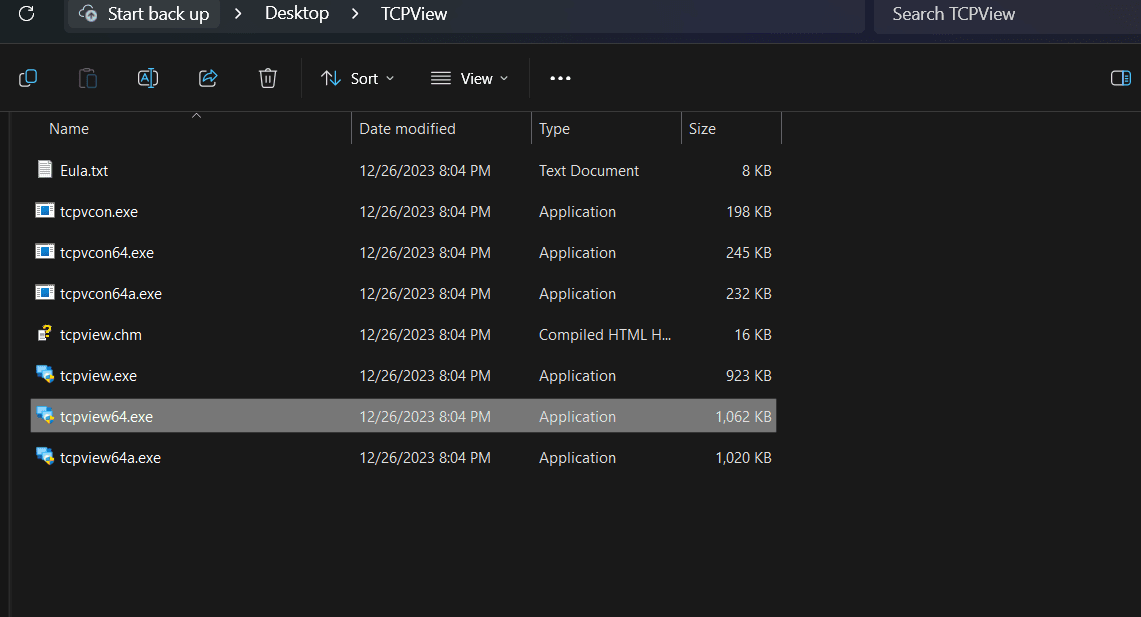Select tcpvcon64.exe file name
Viewport: 1141px width, 617px height.
tap(107, 252)
